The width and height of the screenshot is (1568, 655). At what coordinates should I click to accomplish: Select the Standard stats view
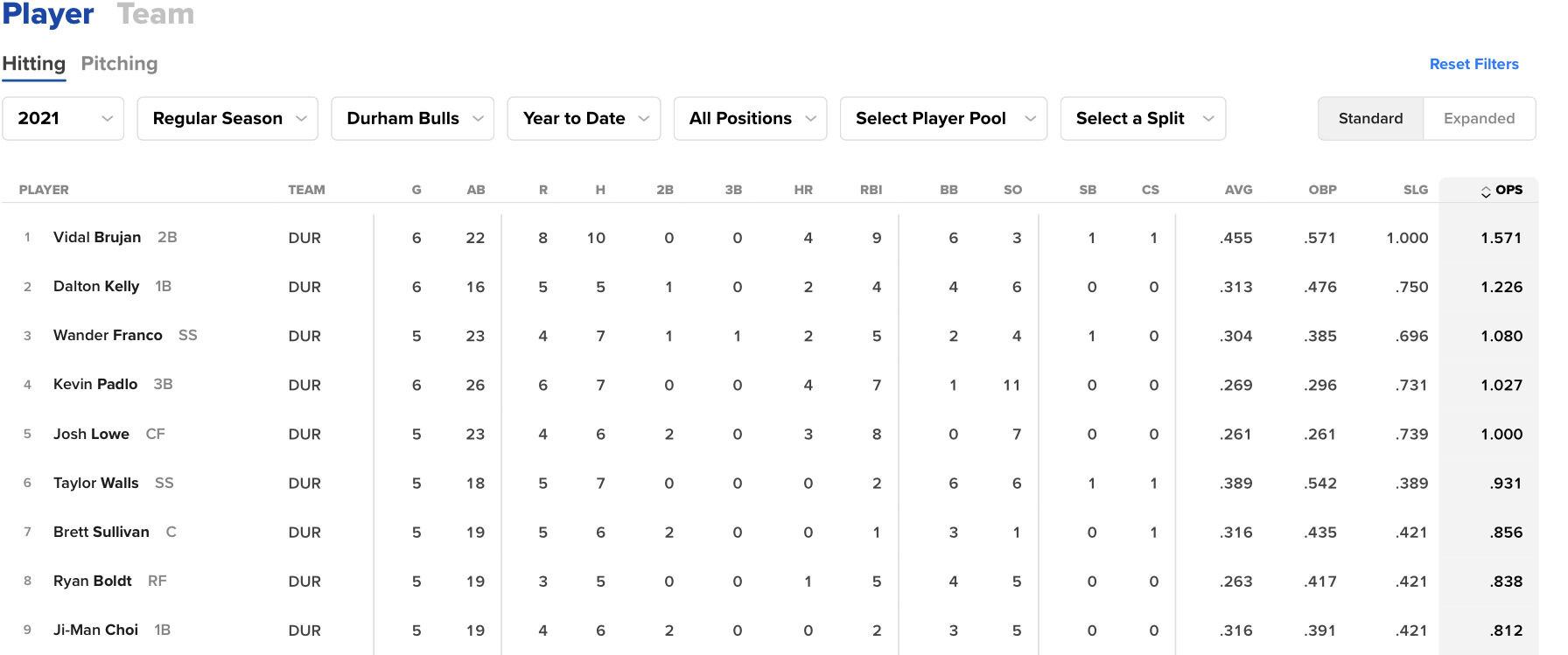1370,119
